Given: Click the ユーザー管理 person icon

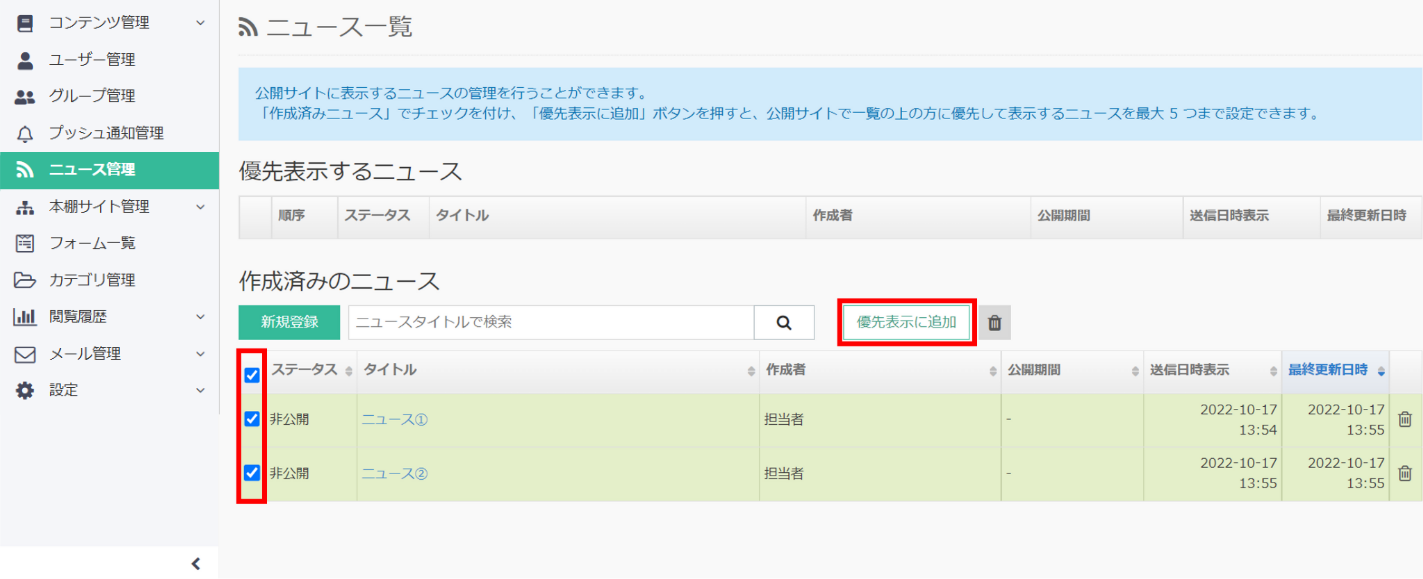Looking at the screenshot, I should point(26,60).
